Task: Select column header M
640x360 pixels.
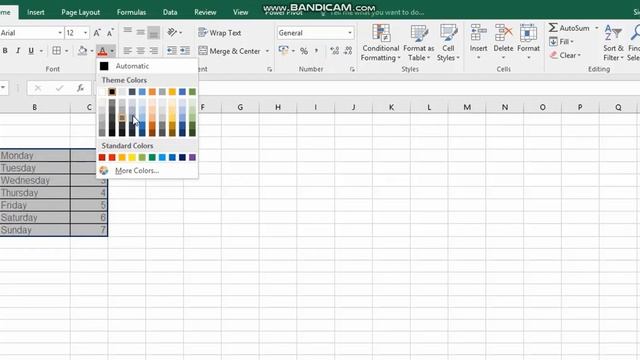Action: 467,107
